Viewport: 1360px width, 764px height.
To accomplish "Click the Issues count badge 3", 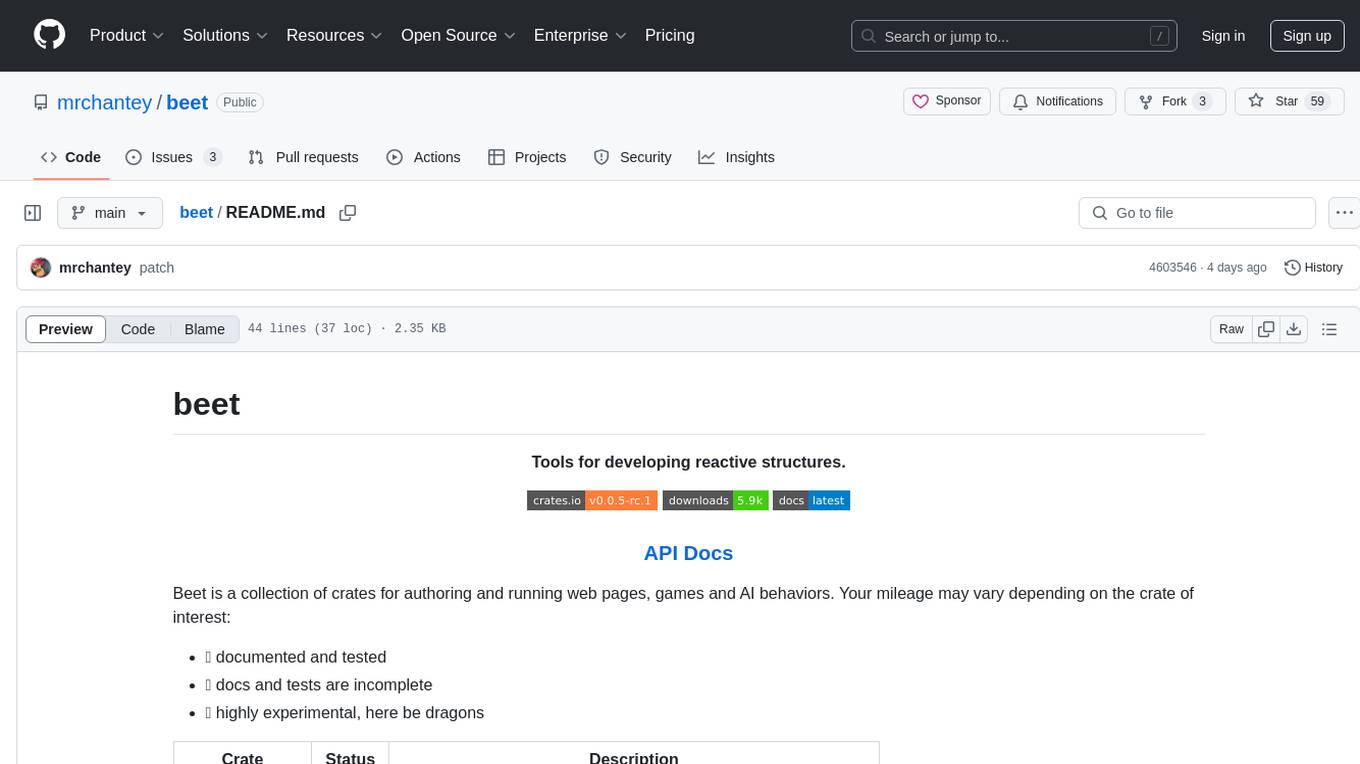I will tap(212, 157).
